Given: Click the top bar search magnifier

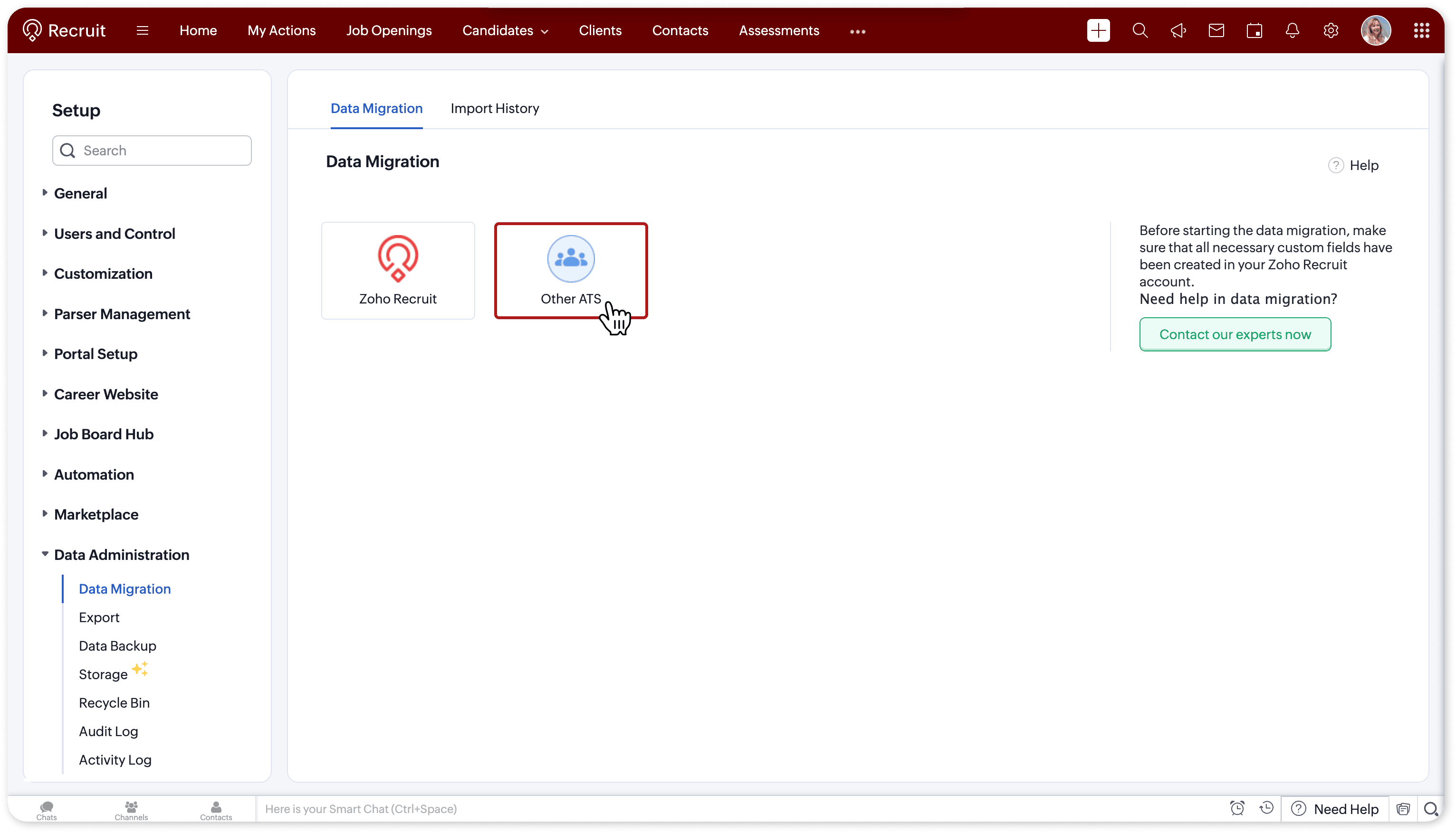Looking at the screenshot, I should tap(1140, 30).
